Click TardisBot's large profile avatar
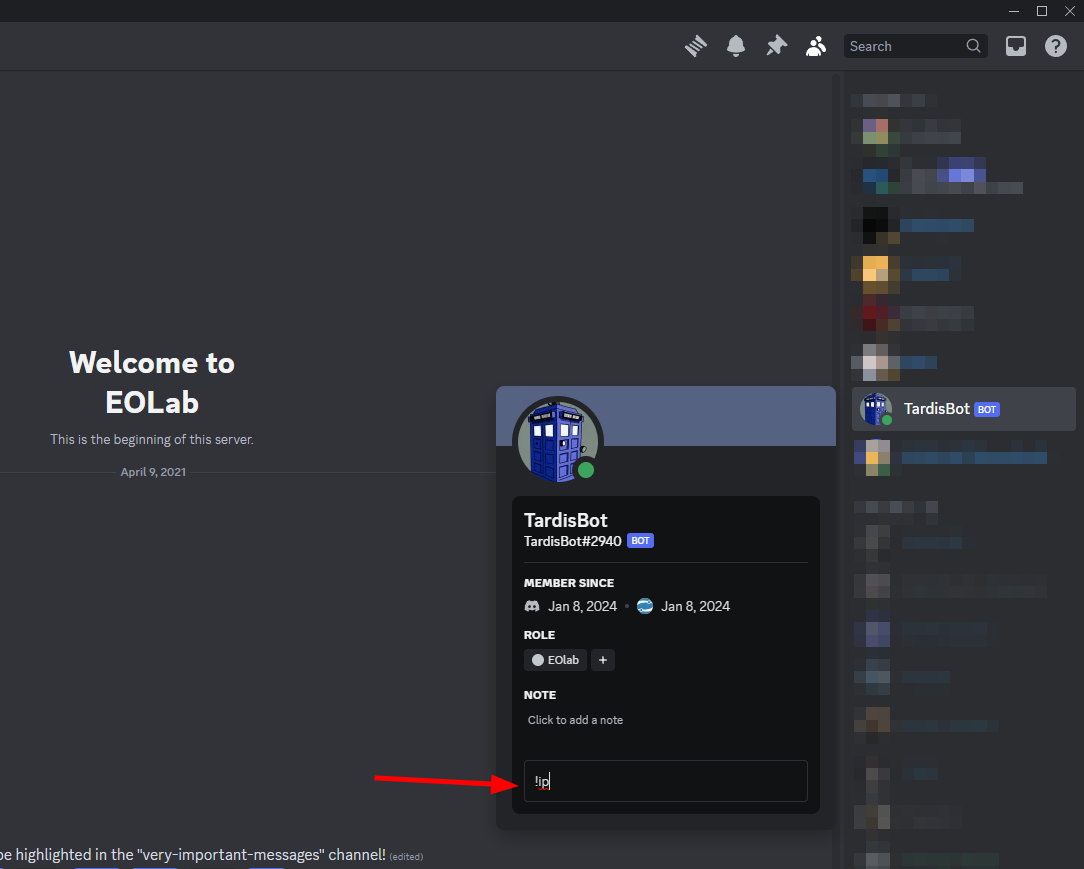 [558, 441]
